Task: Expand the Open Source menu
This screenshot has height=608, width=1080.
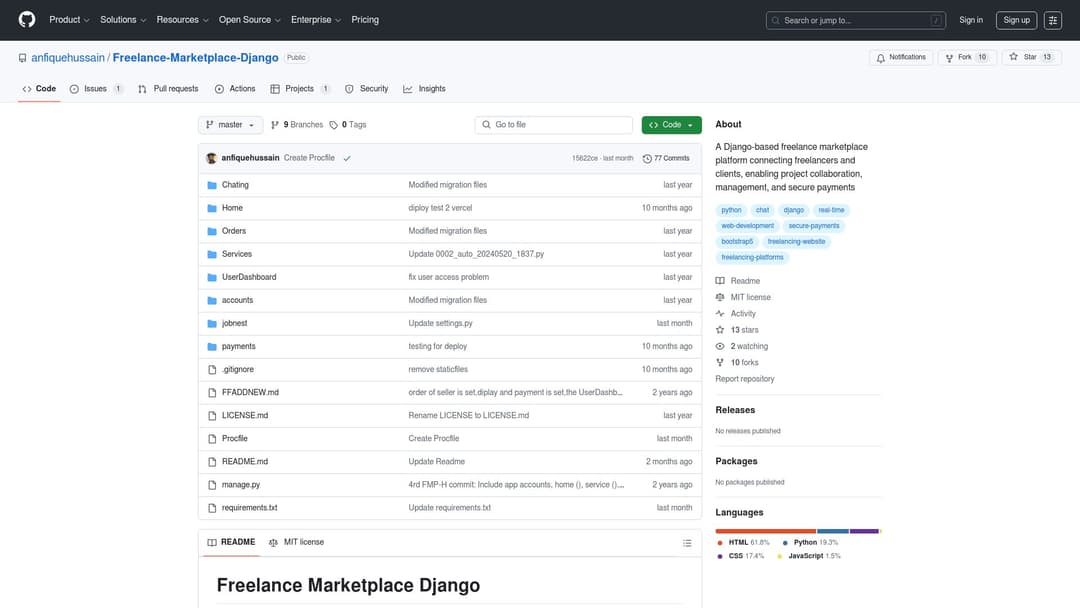Action: pyautogui.click(x=249, y=20)
